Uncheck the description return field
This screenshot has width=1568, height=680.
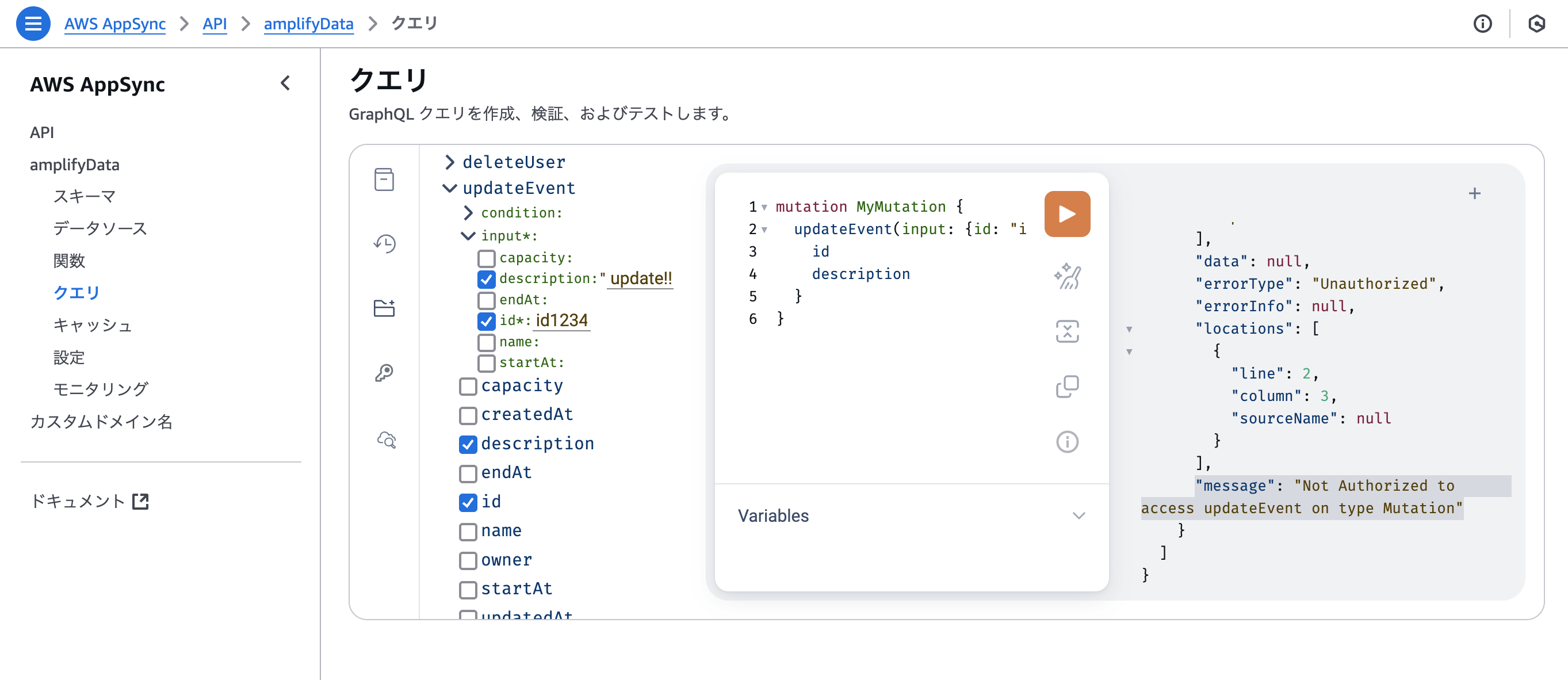[x=468, y=444]
